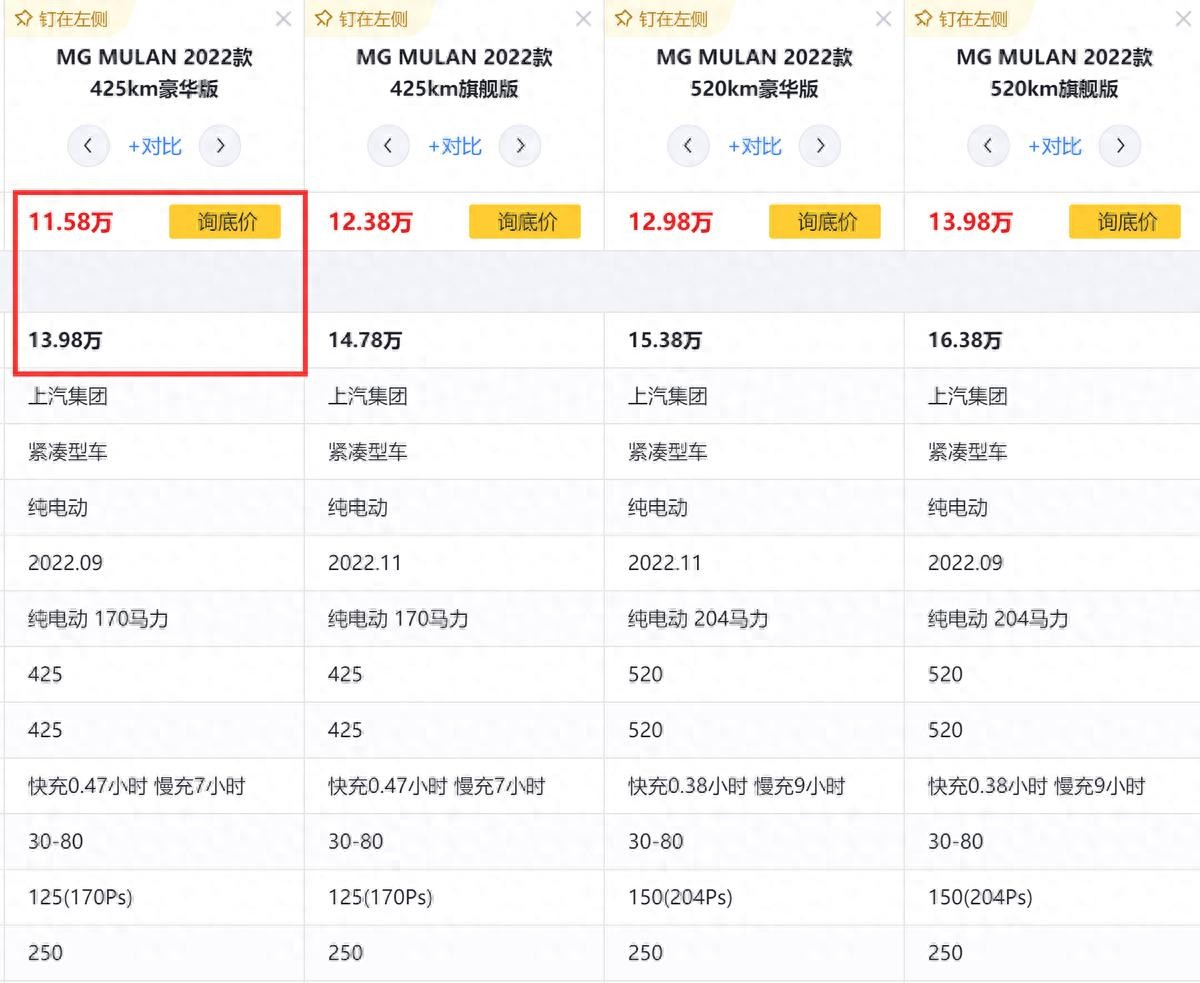Open the MG MULAN 2022款 425km豪华版 title
This screenshot has height=983, width=1200.
click(x=155, y=73)
